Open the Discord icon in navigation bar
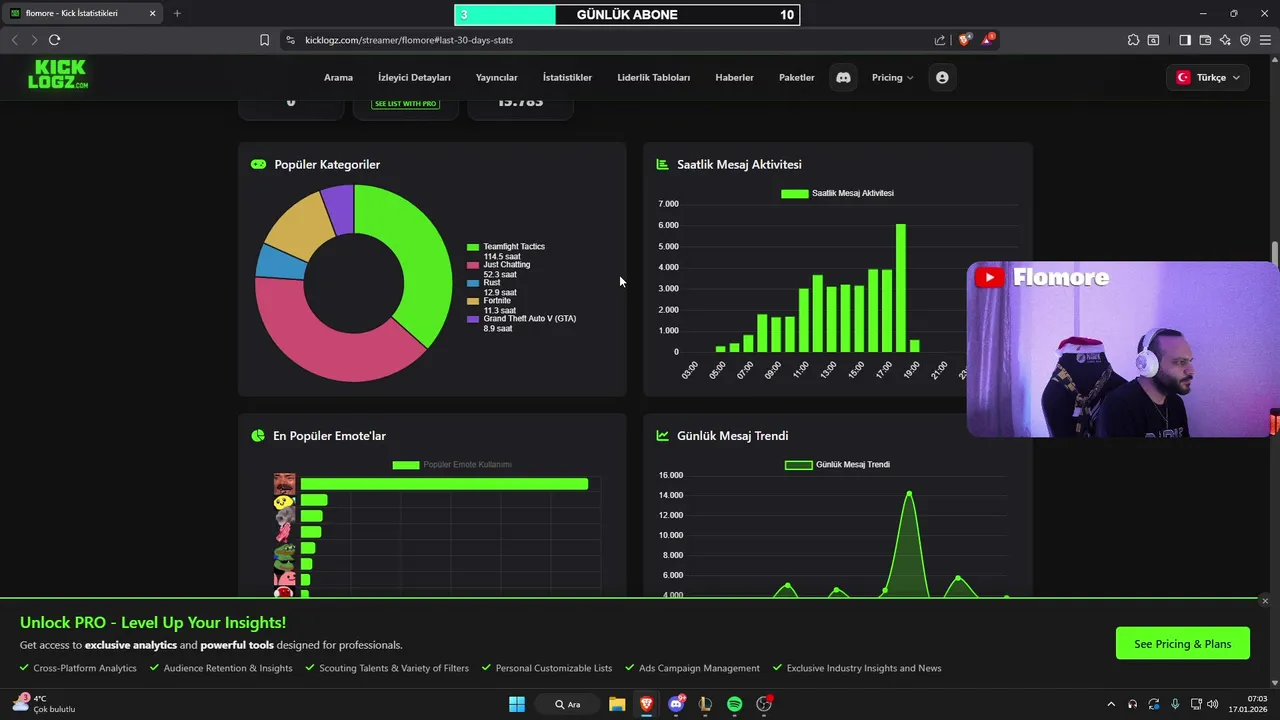Viewport: 1280px width, 720px height. click(843, 77)
